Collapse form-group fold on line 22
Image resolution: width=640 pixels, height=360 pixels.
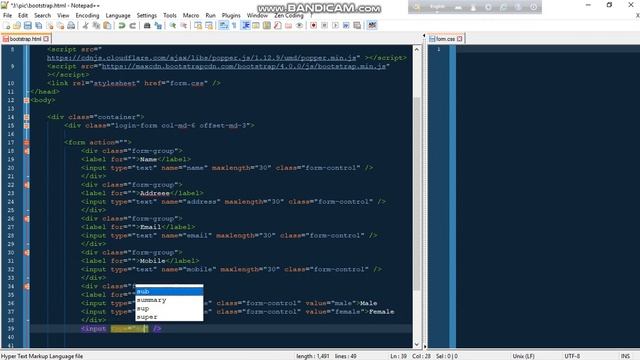tap(27, 185)
